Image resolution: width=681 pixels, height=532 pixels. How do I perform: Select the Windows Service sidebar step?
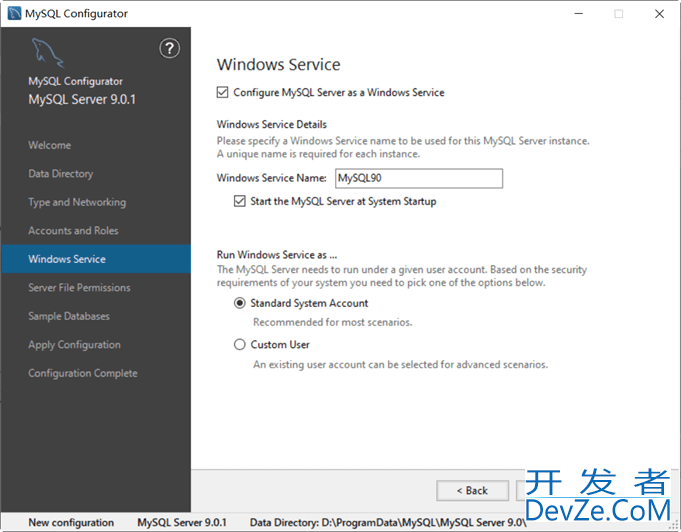pyautogui.click(x=96, y=259)
